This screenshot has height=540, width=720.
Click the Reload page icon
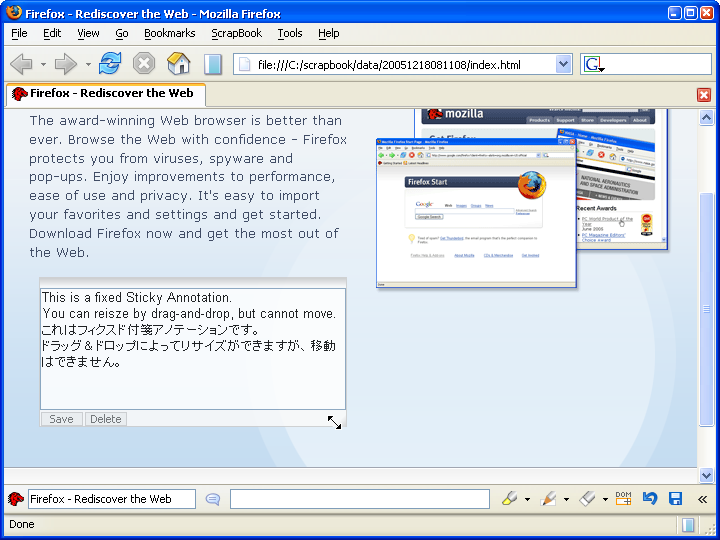click(109, 64)
